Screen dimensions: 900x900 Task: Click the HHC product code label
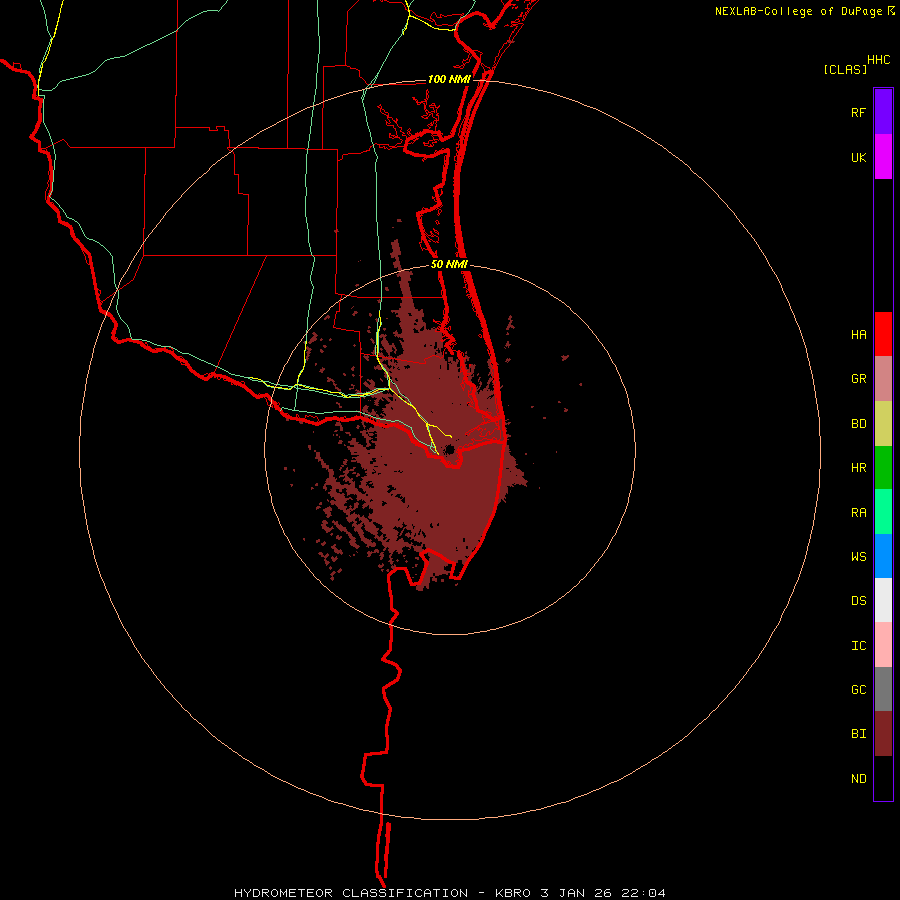(878, 60)
